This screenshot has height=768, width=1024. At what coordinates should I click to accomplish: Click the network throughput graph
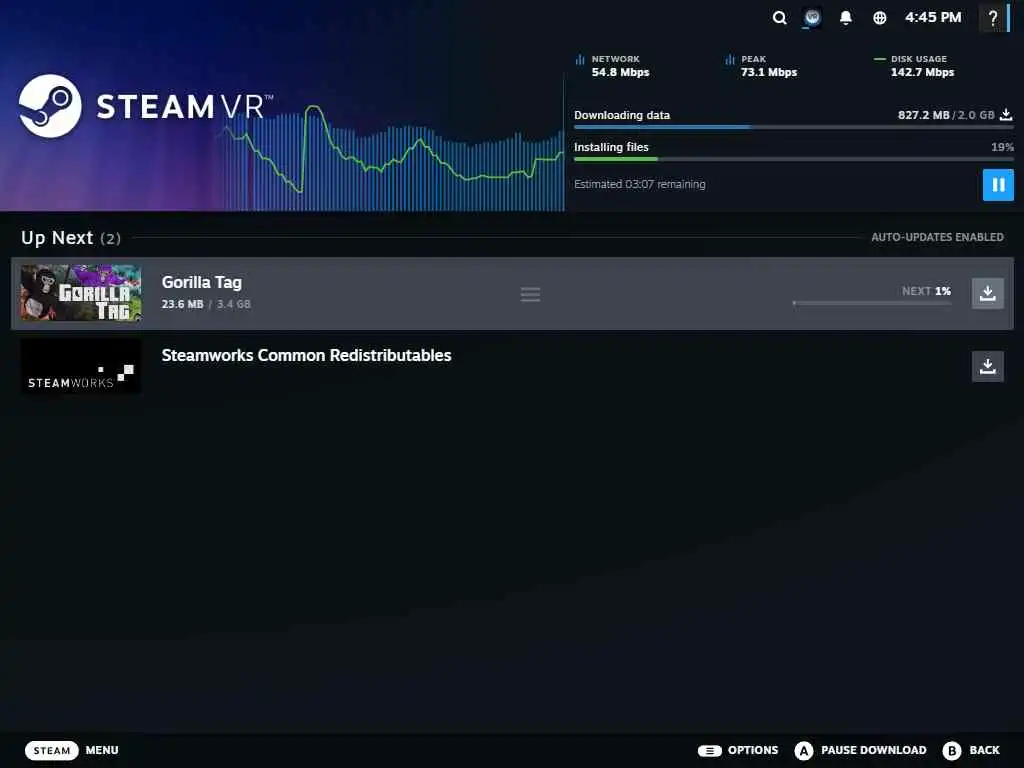coord(392,157)
